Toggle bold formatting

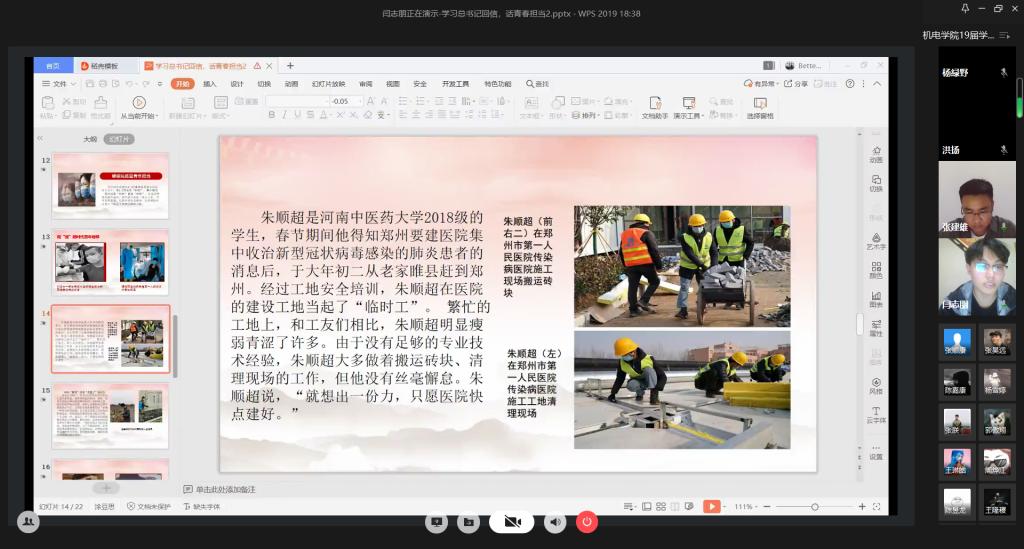click(x=272, y=115)
